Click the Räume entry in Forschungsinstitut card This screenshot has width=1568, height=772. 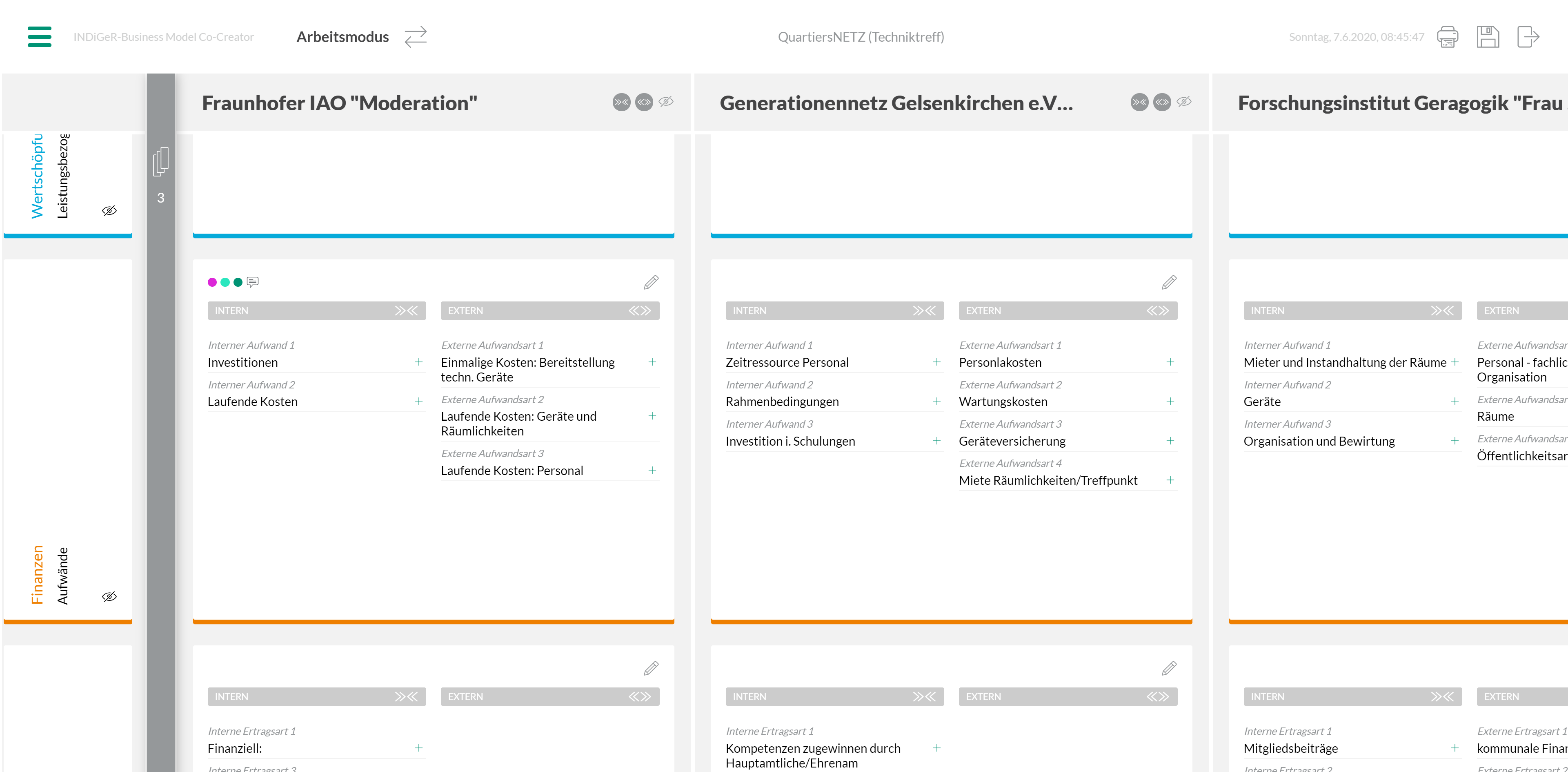pyautogui.click(x=1495, y=417)
